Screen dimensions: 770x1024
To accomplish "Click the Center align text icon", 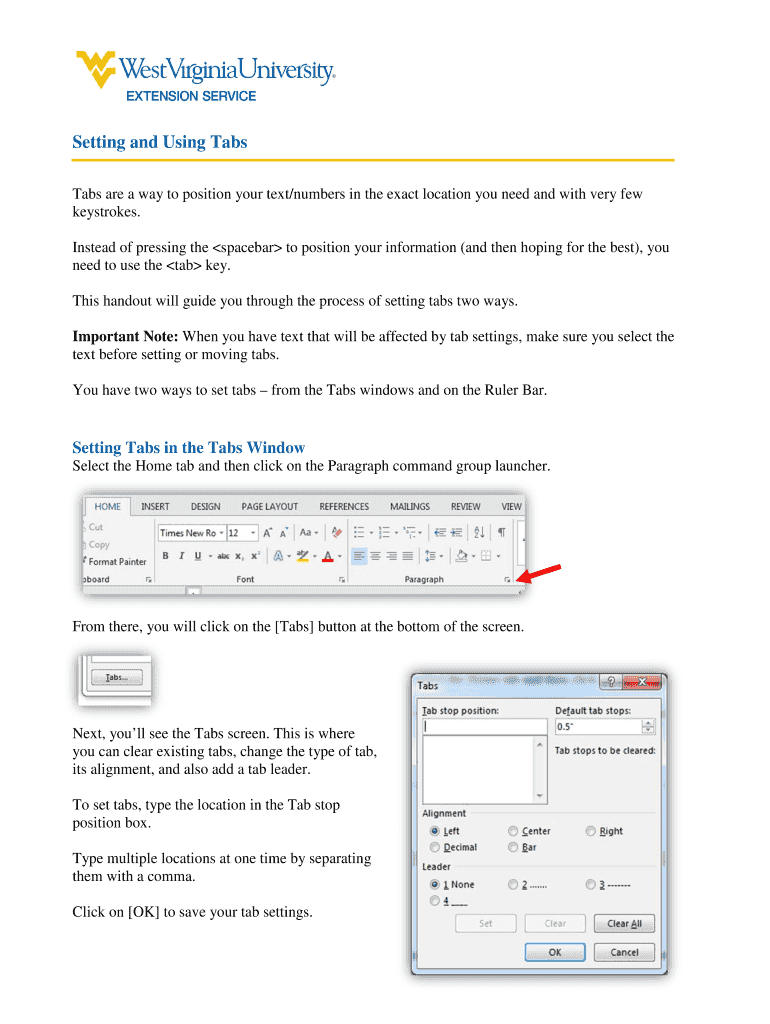I will pyautogui.click(x=375, y=556).
